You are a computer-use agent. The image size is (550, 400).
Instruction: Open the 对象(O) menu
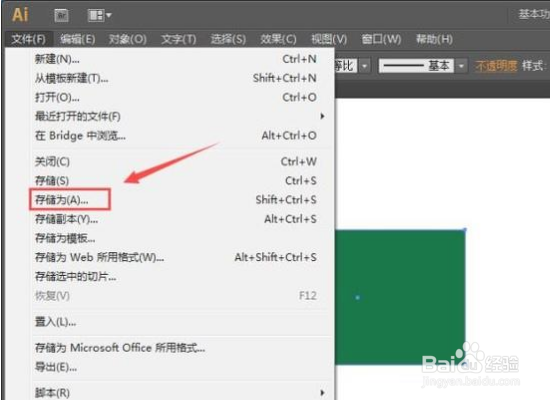pos(128,39)
